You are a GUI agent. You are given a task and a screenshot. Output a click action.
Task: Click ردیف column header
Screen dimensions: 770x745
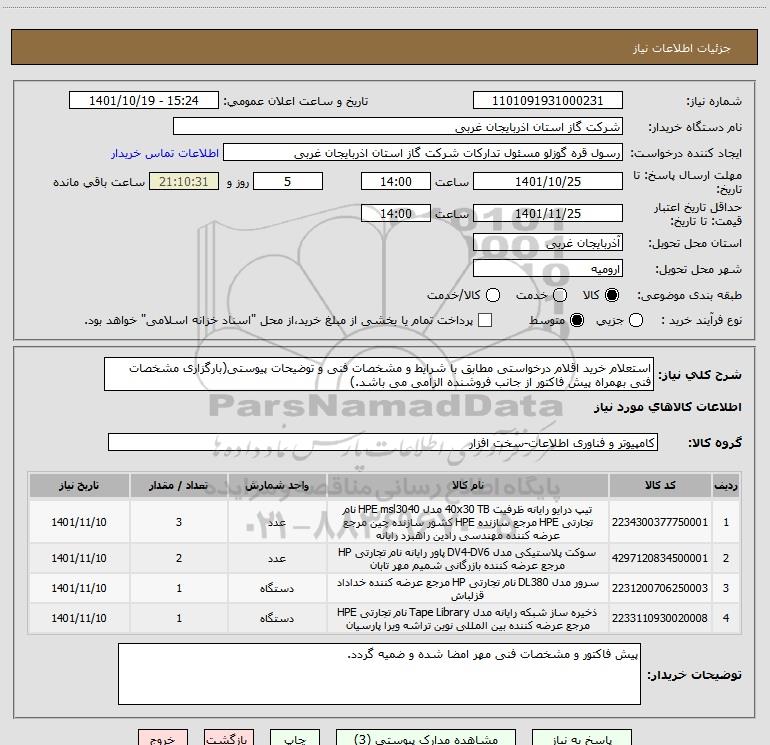pyautogui.click(x=726, y=485)
